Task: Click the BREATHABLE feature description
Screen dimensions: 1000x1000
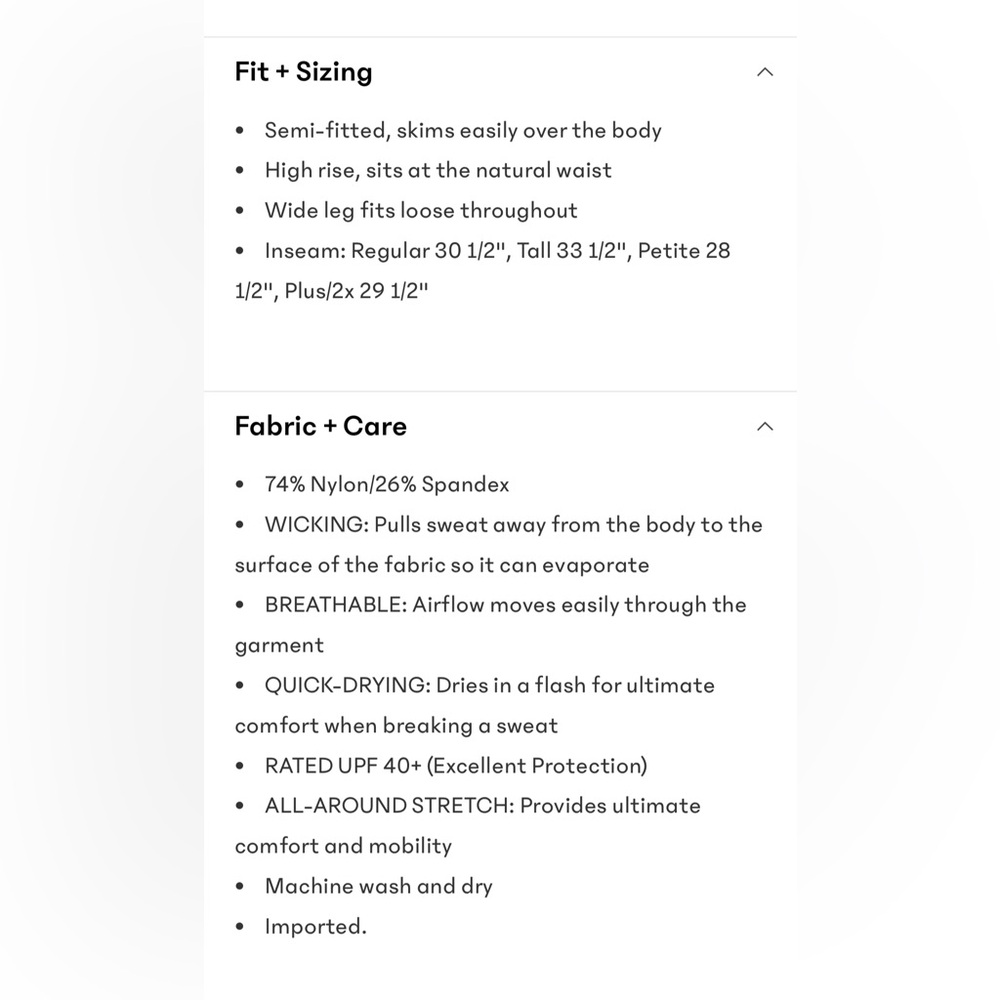Action: [491, 625]
